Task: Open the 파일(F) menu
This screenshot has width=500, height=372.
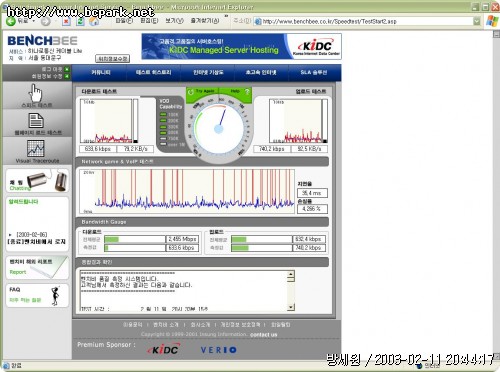Action: tap(124, 21)
